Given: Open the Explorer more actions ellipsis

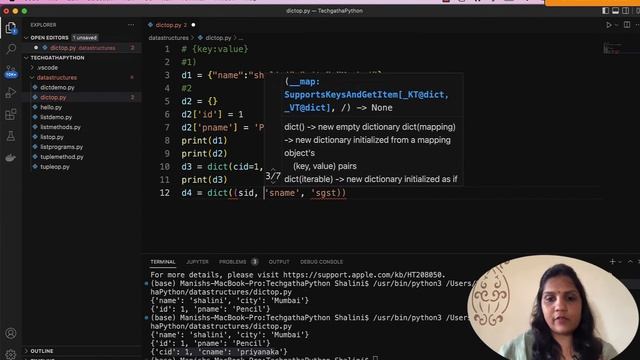Looking at the screenshot, I should click(131, 25).
